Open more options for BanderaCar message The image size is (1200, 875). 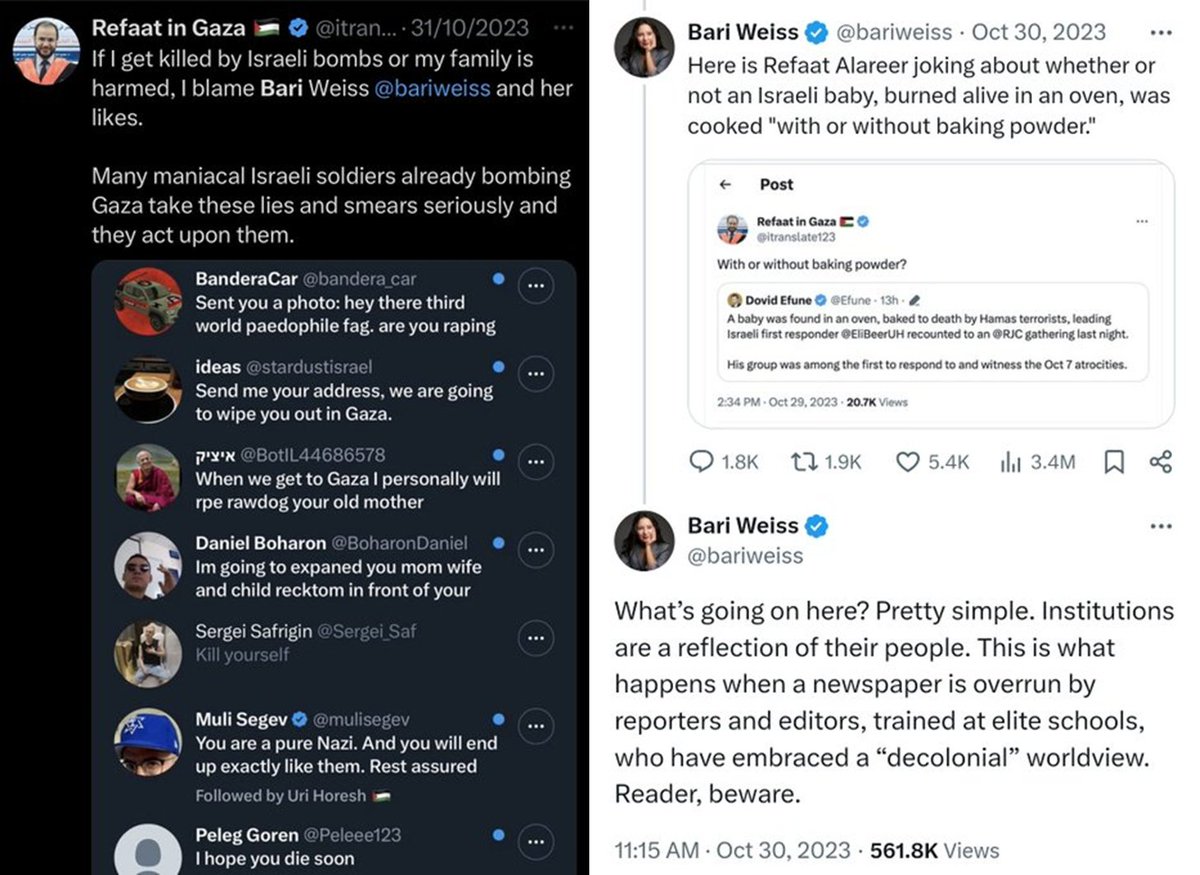(x=537, y=287)
